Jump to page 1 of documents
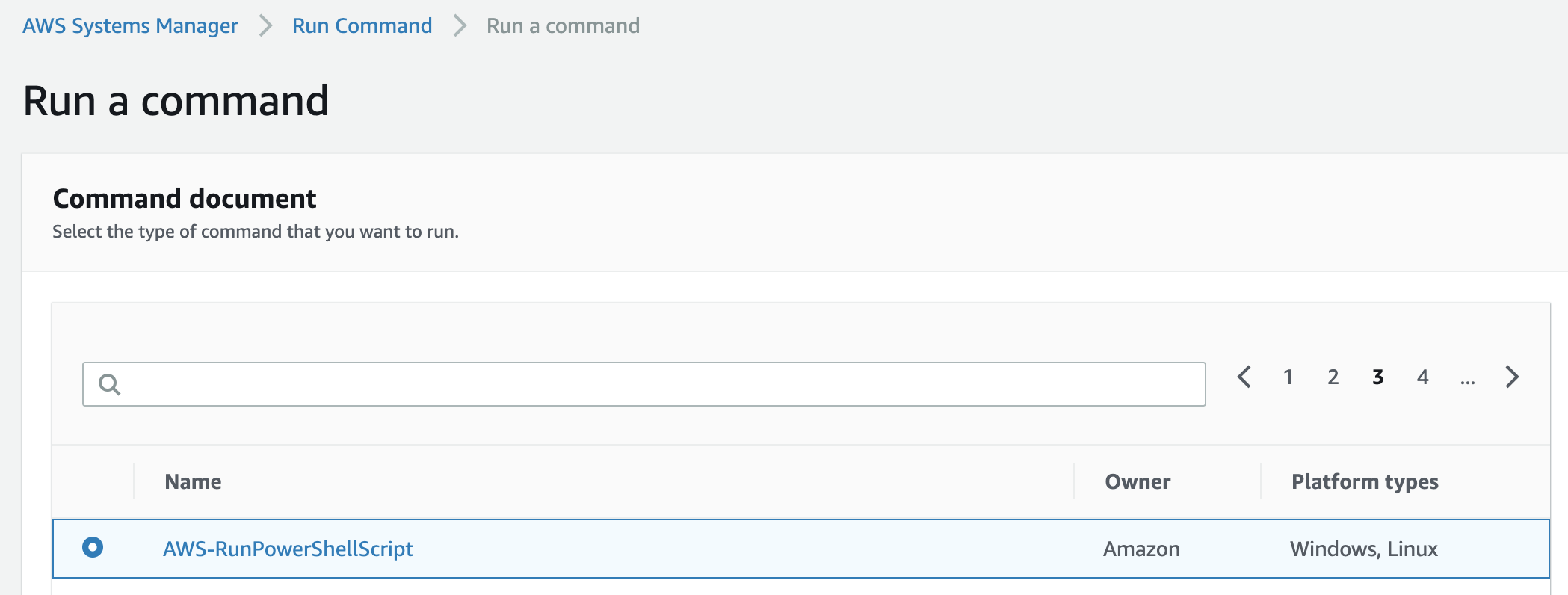The height and width of the screenshot is (595, 1568). pos(1288,377)
